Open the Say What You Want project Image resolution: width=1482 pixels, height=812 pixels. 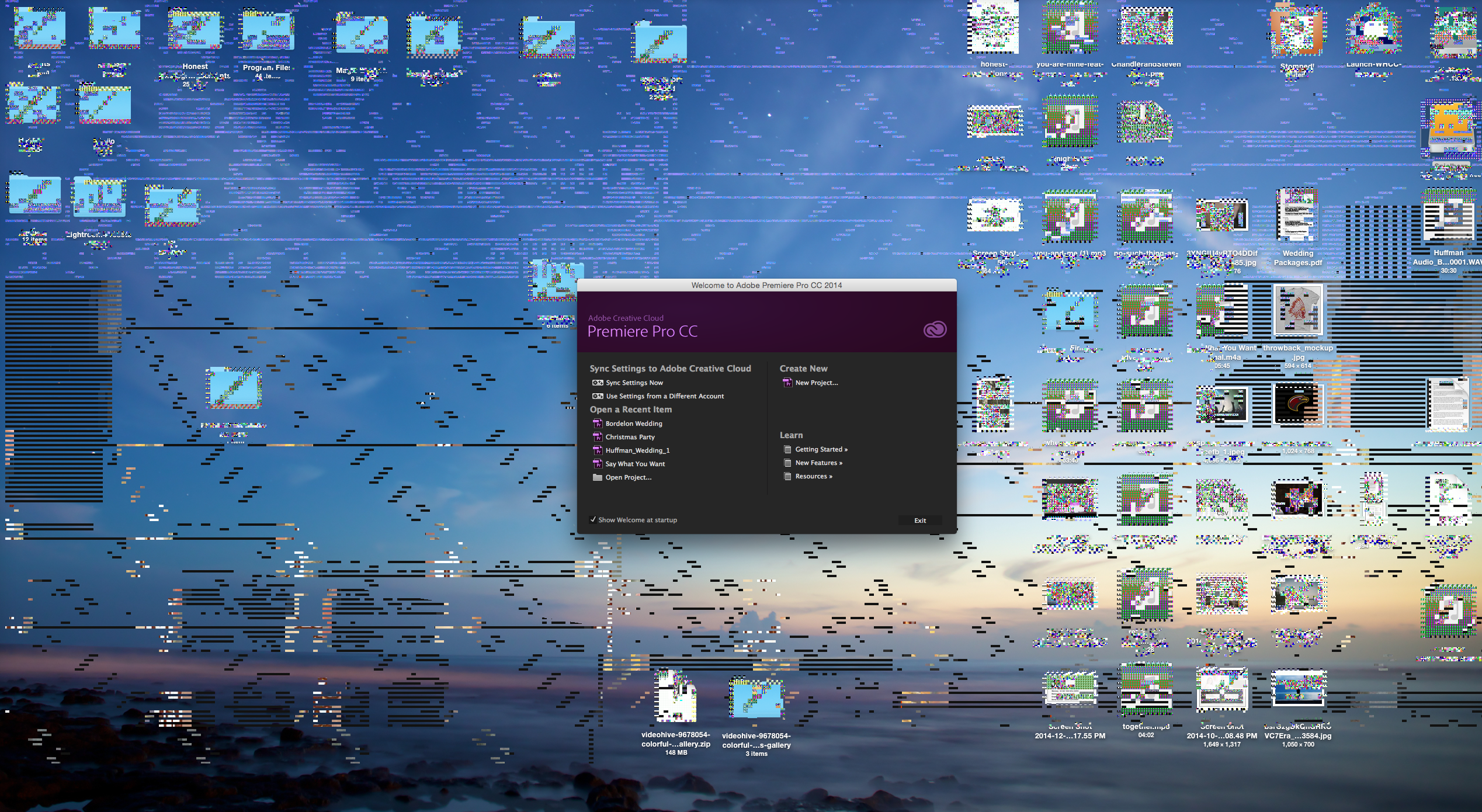pos(629,464)
